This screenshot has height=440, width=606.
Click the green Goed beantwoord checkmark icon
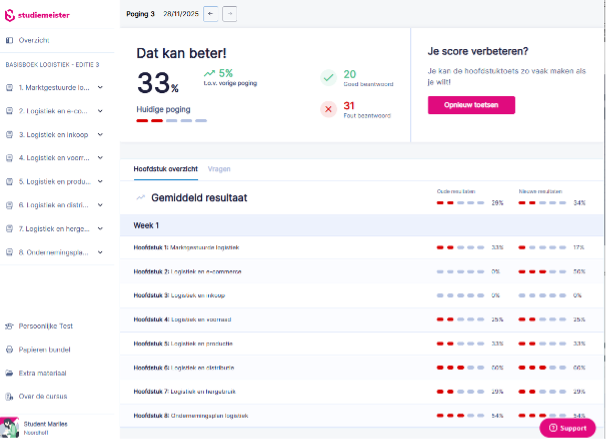pos(328,77)
